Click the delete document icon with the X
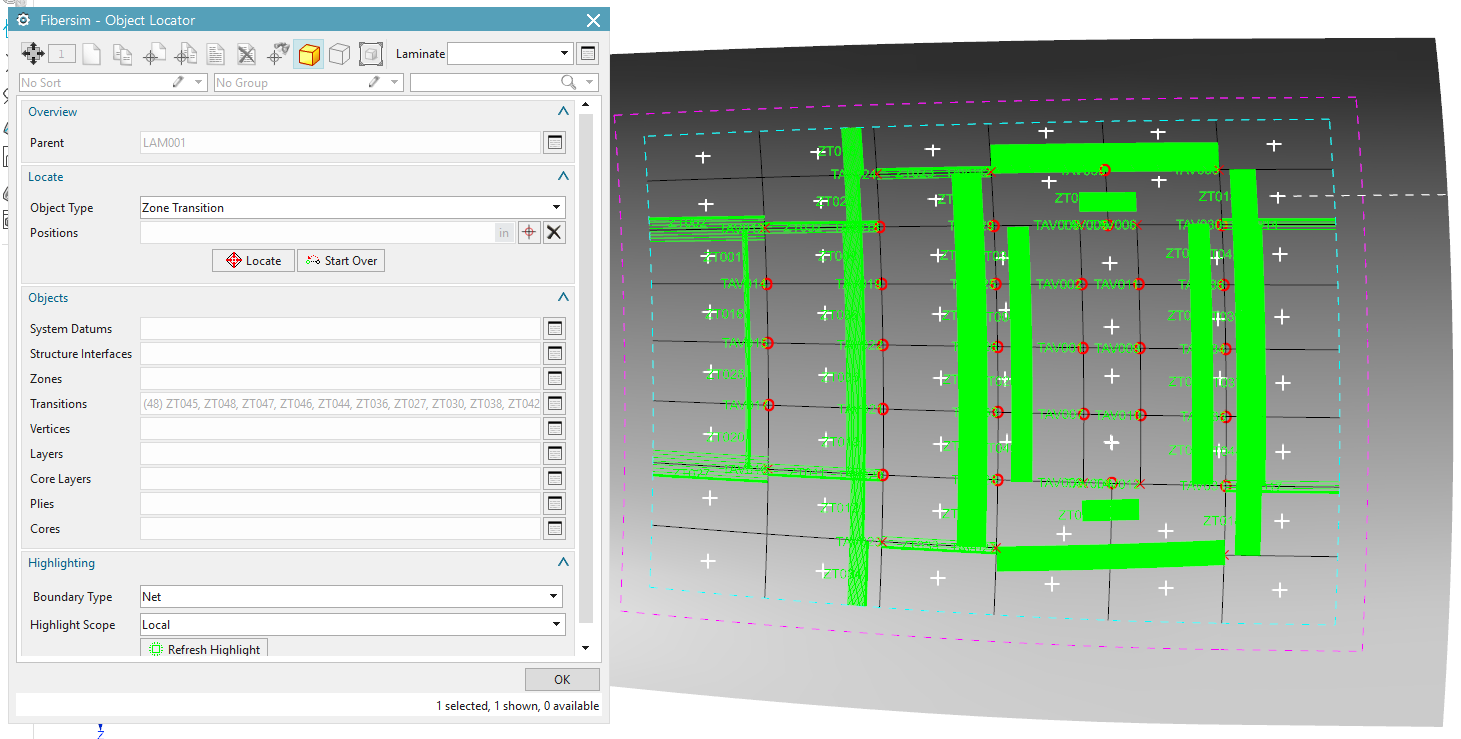The height and width of the screenshot is (739, 1461). (246, 53)
